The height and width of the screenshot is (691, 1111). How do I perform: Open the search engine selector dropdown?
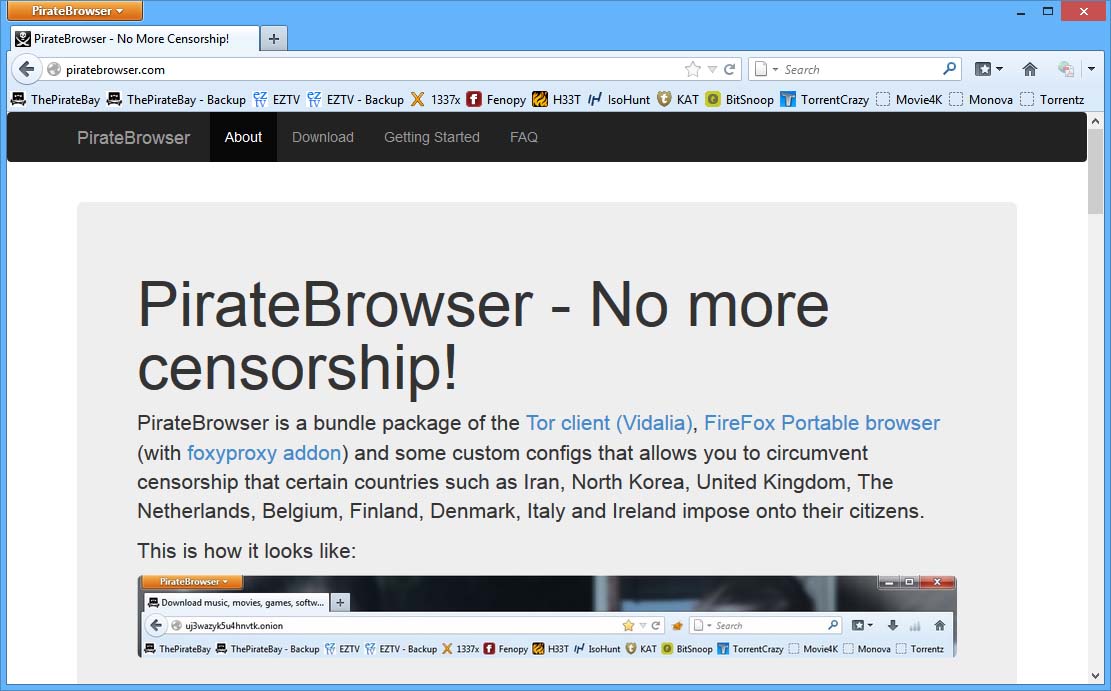(765, 69)
